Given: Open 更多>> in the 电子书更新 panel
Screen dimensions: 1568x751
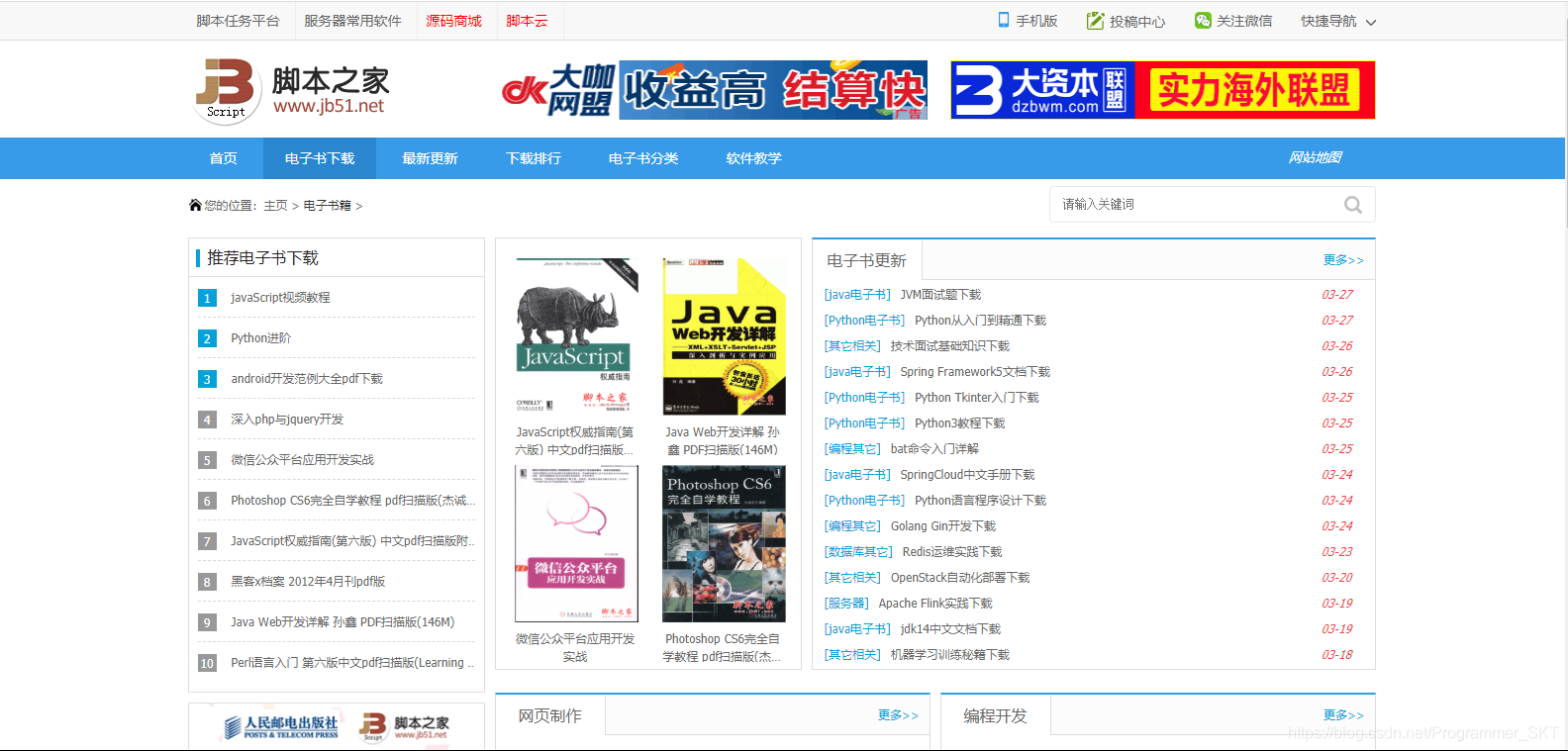Looking at the screenshot, I should (x=1343, y=260).
